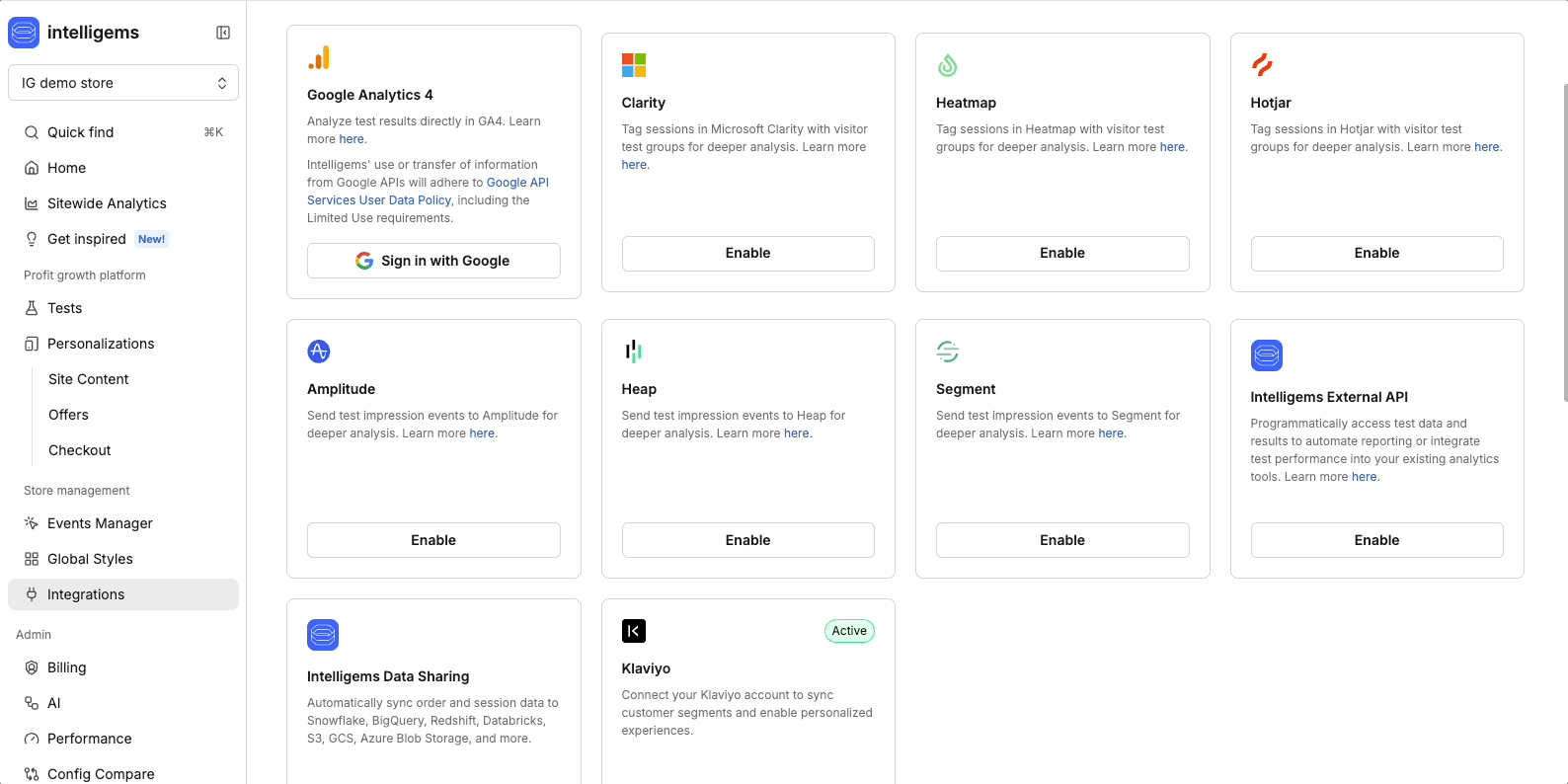This screenshot has height=784, width=1568.
Task: Click the Intelligems External API logo
Action: (1267, 355)
